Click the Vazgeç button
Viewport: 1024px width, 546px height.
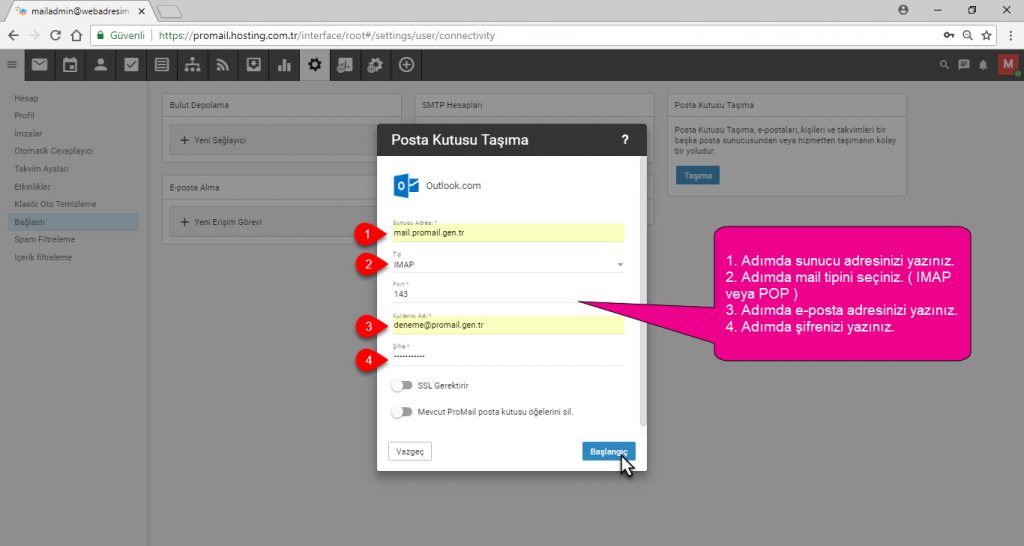tap(410, 451)
